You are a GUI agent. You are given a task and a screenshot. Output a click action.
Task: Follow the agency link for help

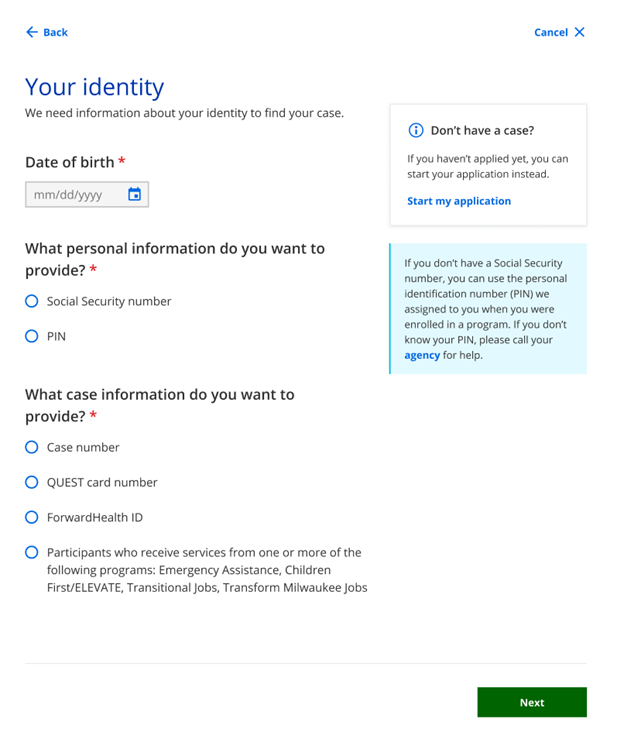(422, 355)
